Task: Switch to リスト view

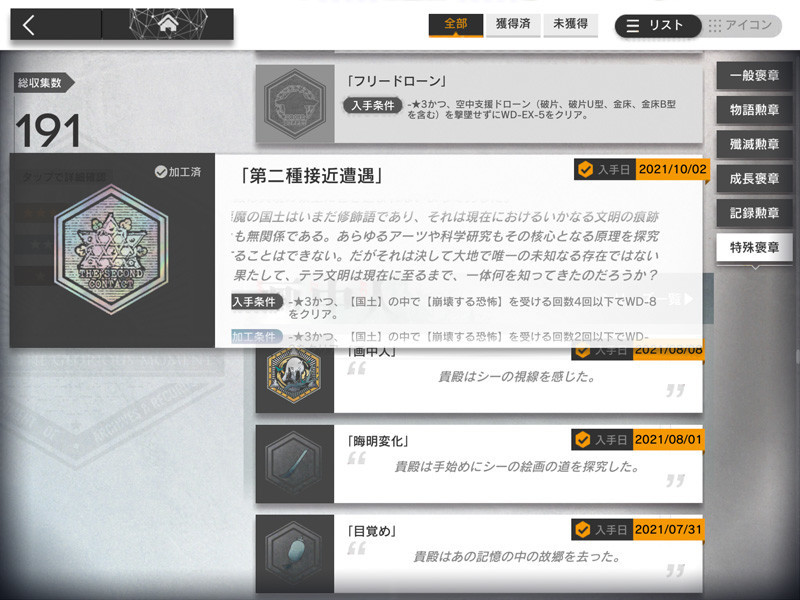Action: click(658, 26)
